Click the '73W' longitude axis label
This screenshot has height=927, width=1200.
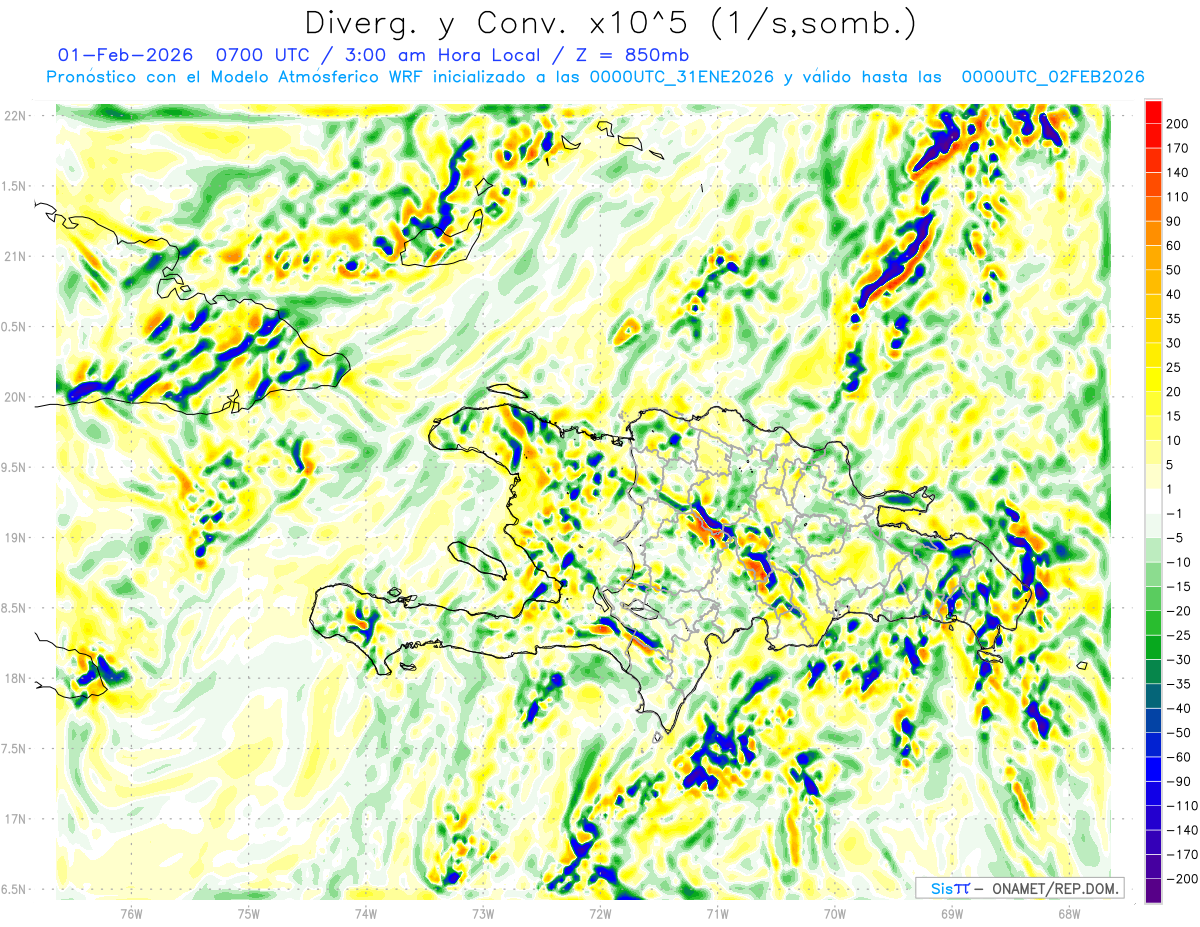click(483, 914)
